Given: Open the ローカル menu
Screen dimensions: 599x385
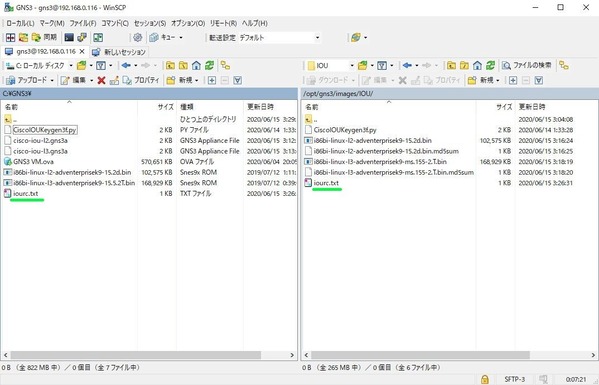Looking at the screenshot, I should (x=20, y=23).
